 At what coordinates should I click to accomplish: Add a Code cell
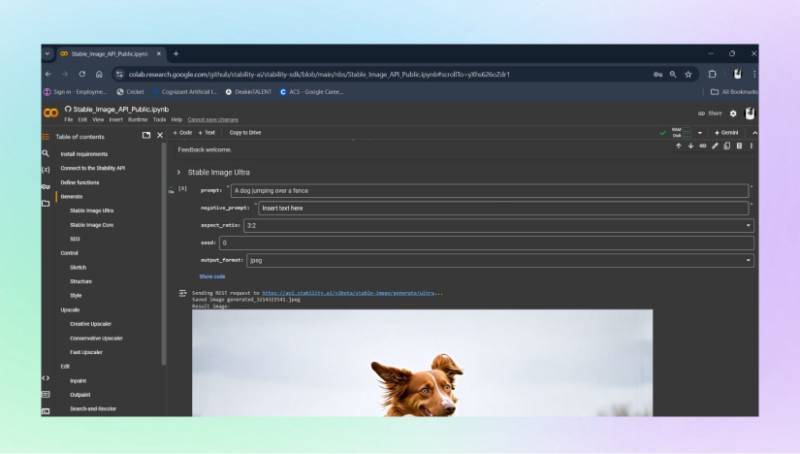[183, 133]
